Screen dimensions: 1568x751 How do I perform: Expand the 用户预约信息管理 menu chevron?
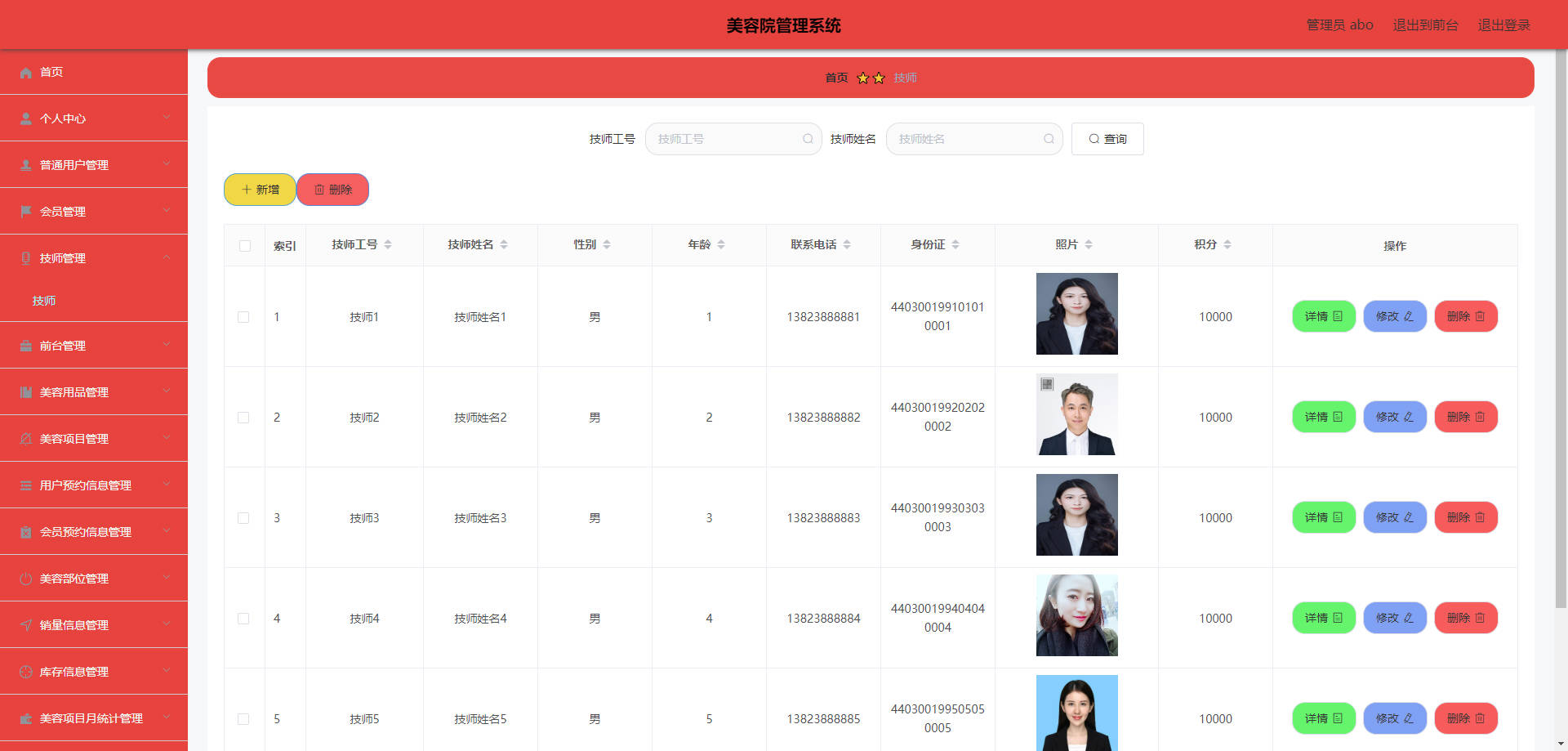tap(167, 485)
